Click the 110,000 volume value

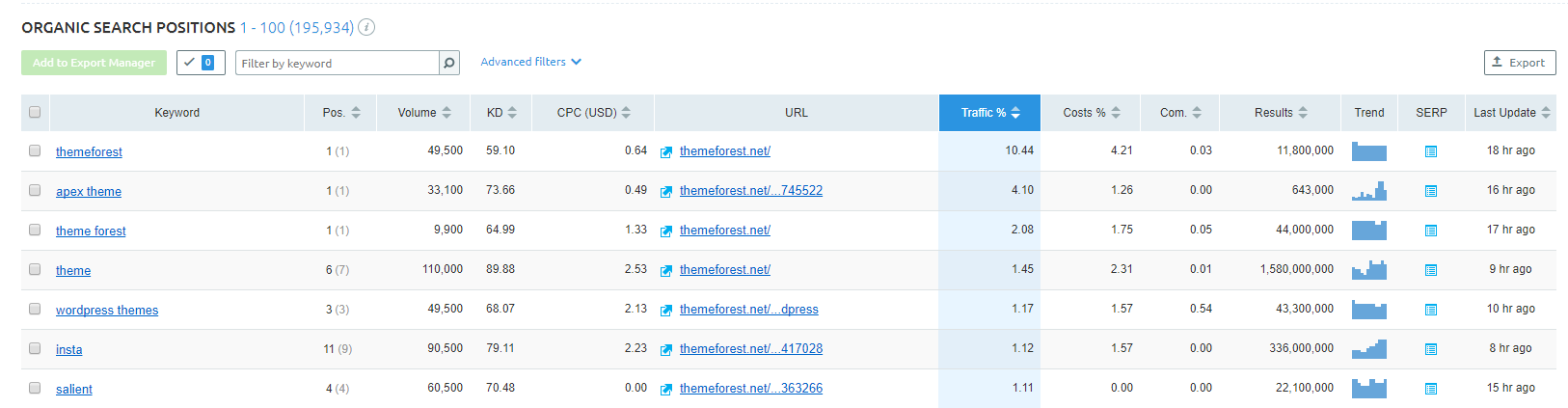443,269
